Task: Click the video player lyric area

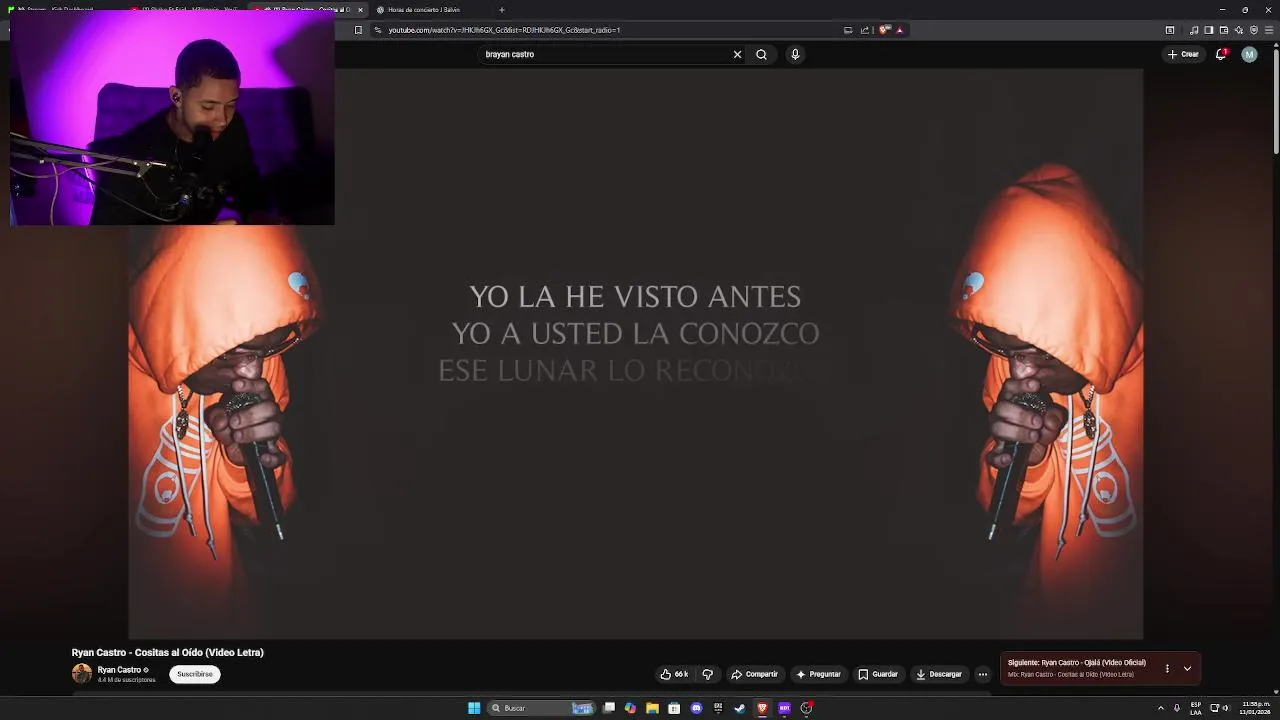Action: pyautogui.click(x=635, y=353)
